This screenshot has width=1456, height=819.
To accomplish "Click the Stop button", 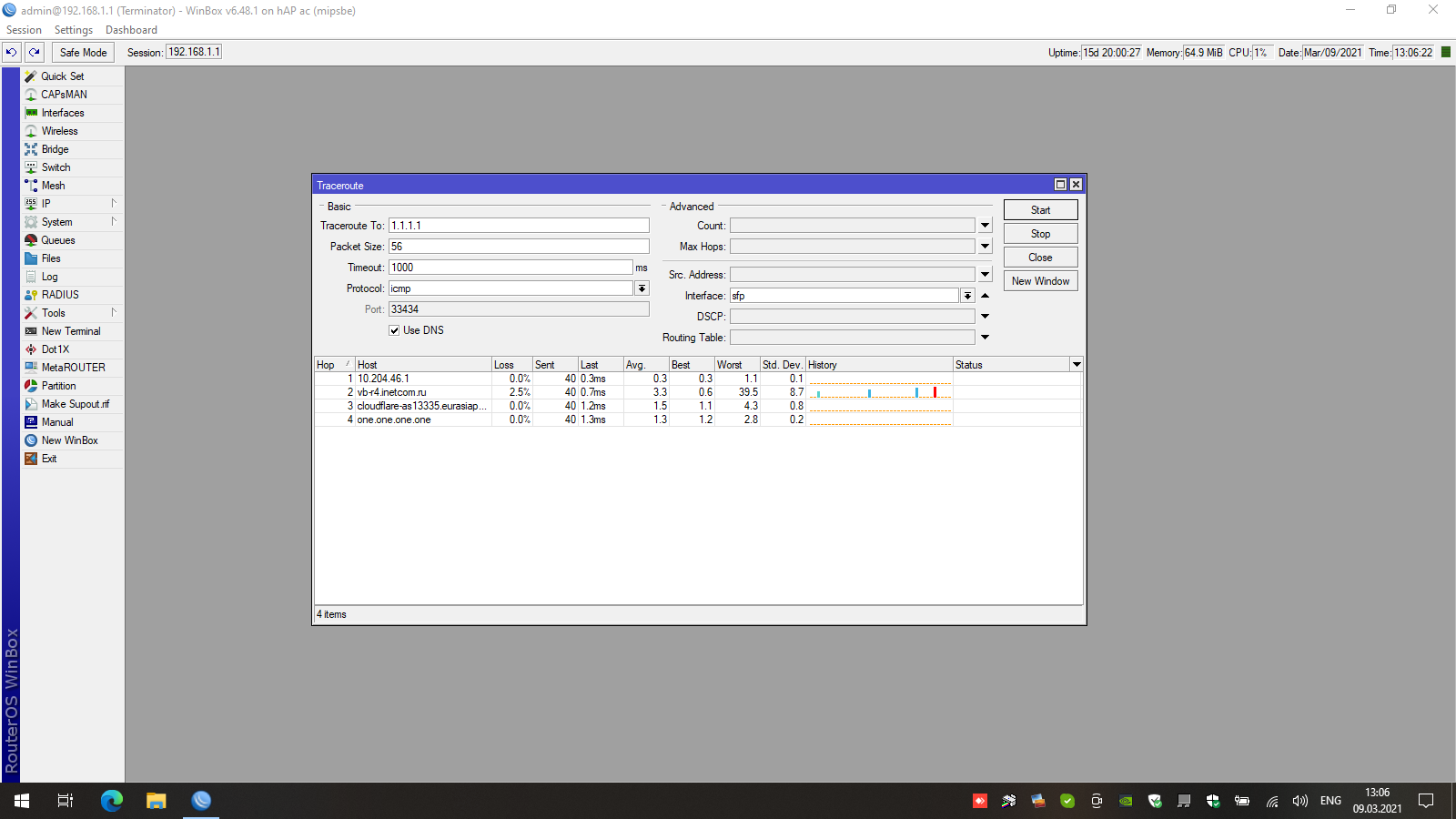I will [1041, 234].
